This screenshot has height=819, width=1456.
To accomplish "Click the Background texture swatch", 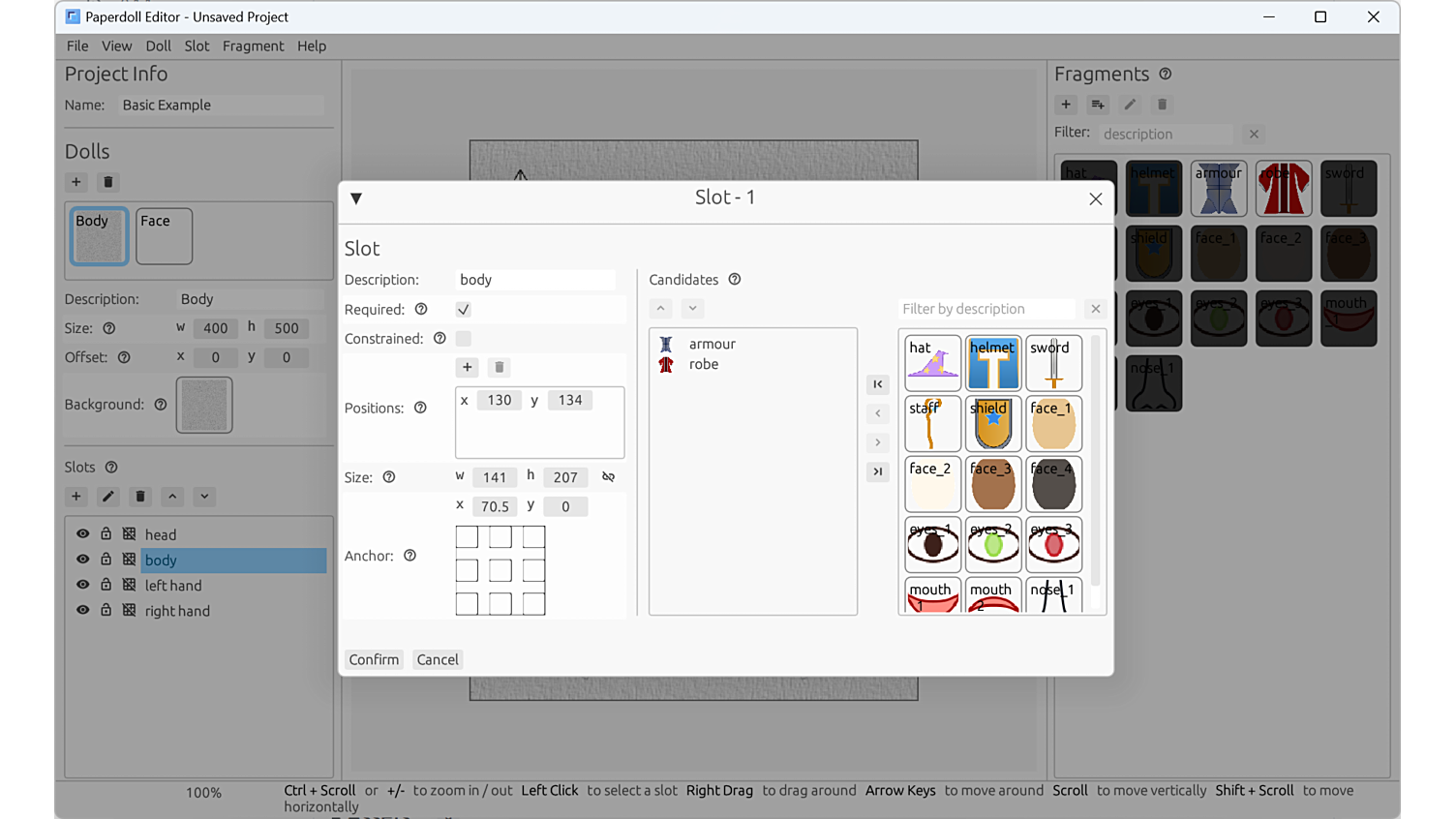I will pos(204,405).
